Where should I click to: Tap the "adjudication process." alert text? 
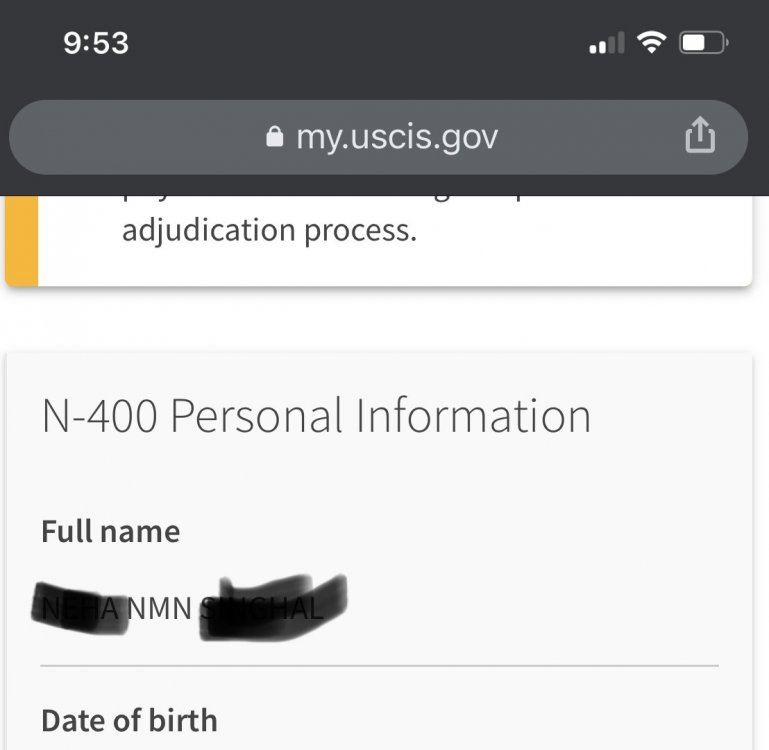tap(269, 230)
